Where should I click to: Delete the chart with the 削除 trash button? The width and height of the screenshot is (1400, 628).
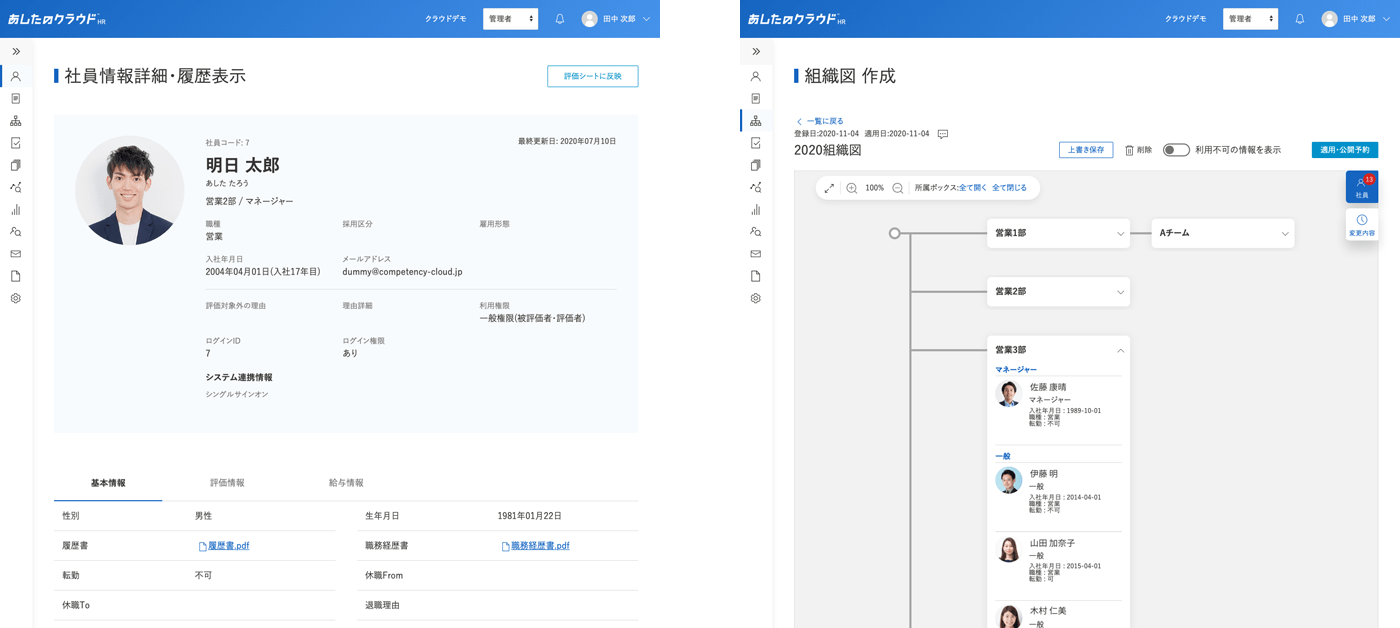1138,150
